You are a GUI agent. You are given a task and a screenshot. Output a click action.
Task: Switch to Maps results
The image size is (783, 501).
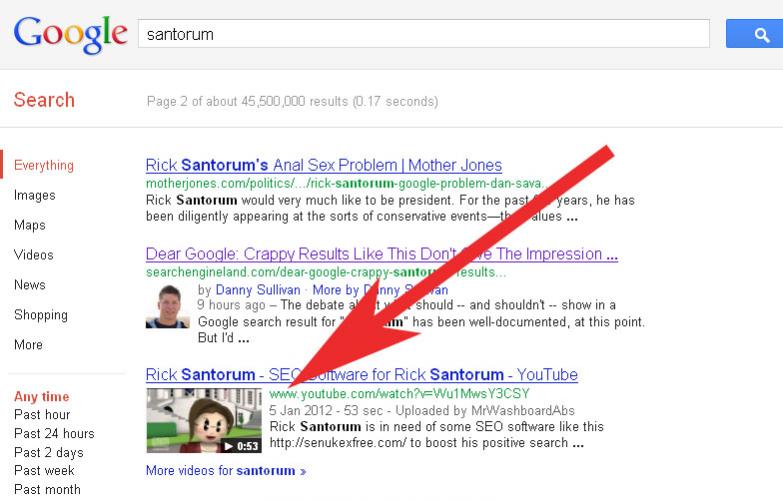tap(29, 225)
